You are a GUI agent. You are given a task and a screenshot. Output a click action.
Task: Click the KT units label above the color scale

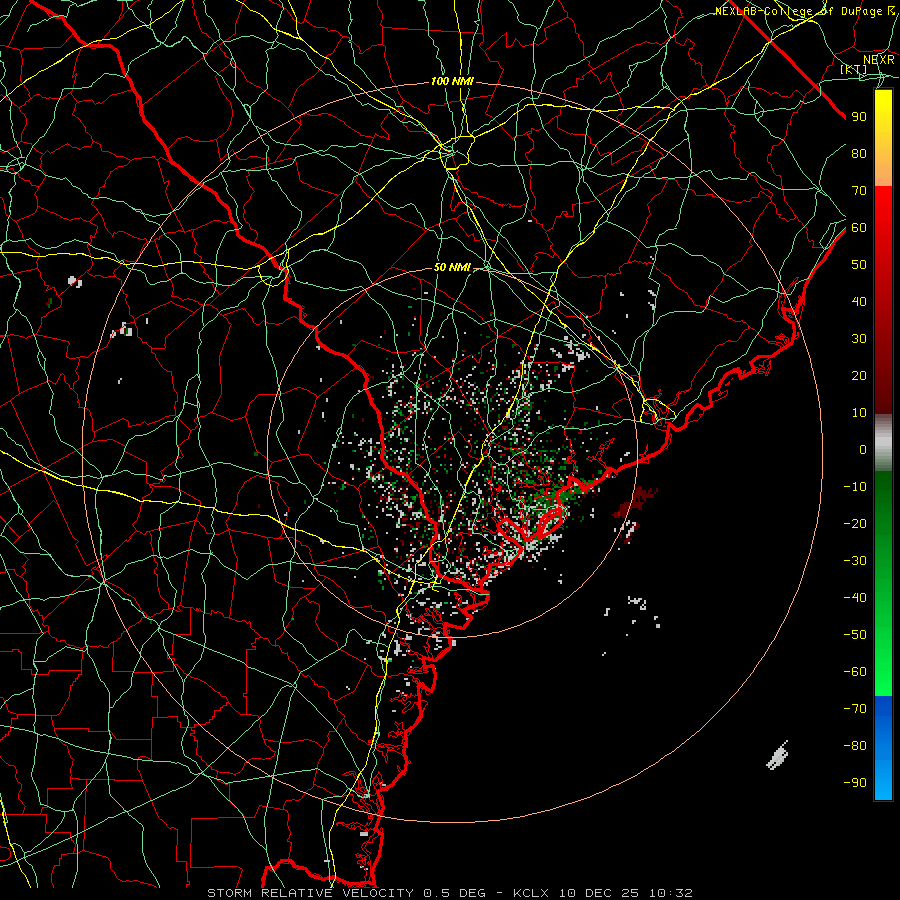pyautogui.click(x=854, y=69)
